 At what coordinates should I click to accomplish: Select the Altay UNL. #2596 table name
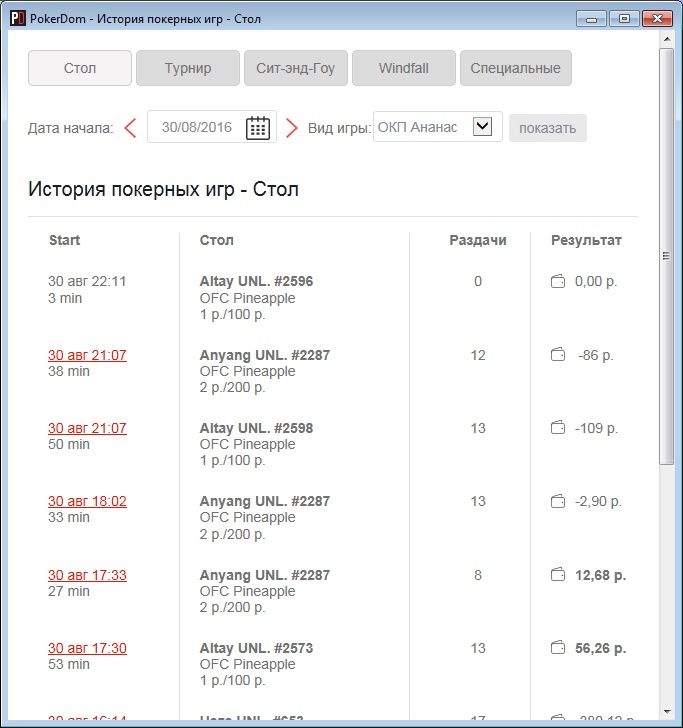pos(256,281)
